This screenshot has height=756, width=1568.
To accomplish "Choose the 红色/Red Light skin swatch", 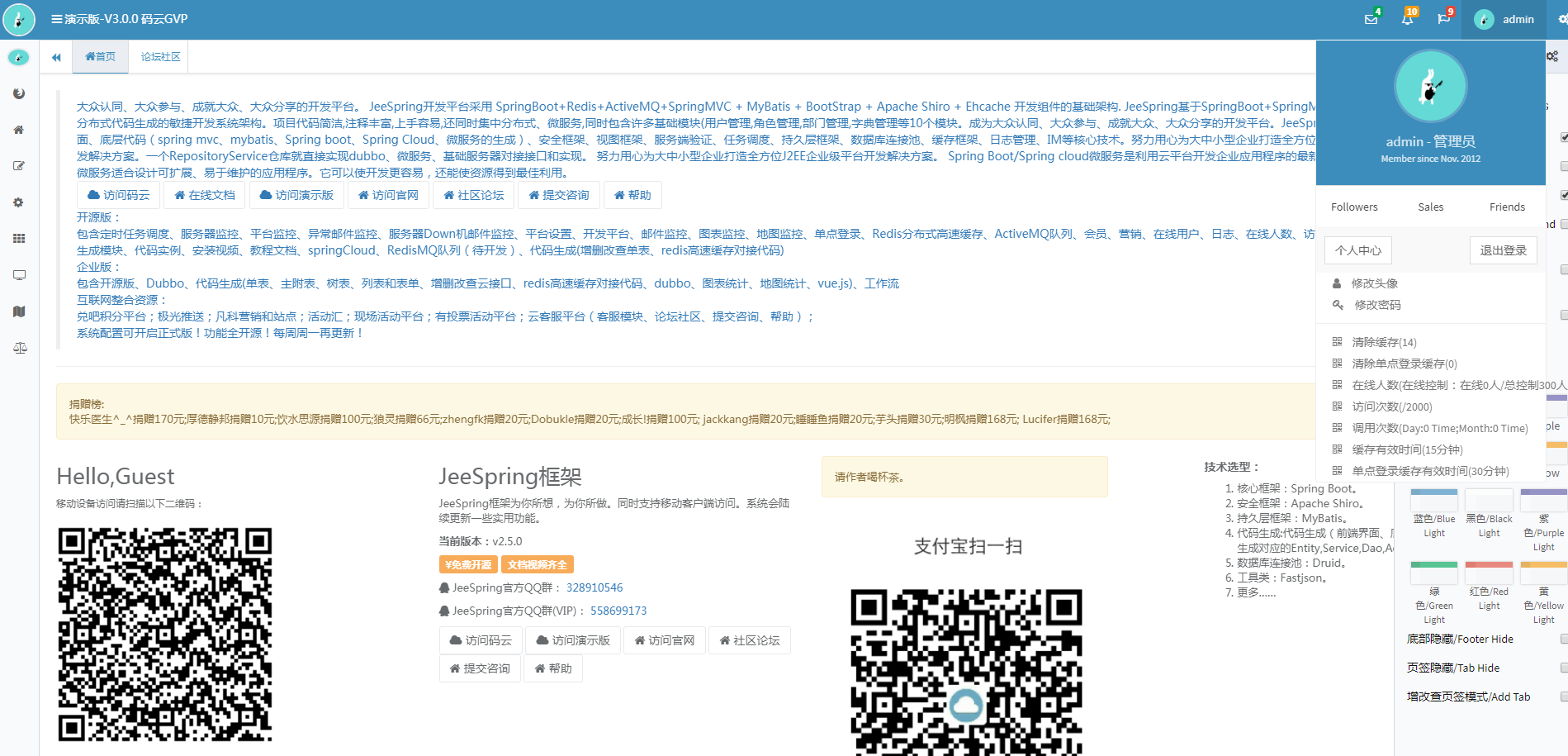I will tap(1489, 573).
